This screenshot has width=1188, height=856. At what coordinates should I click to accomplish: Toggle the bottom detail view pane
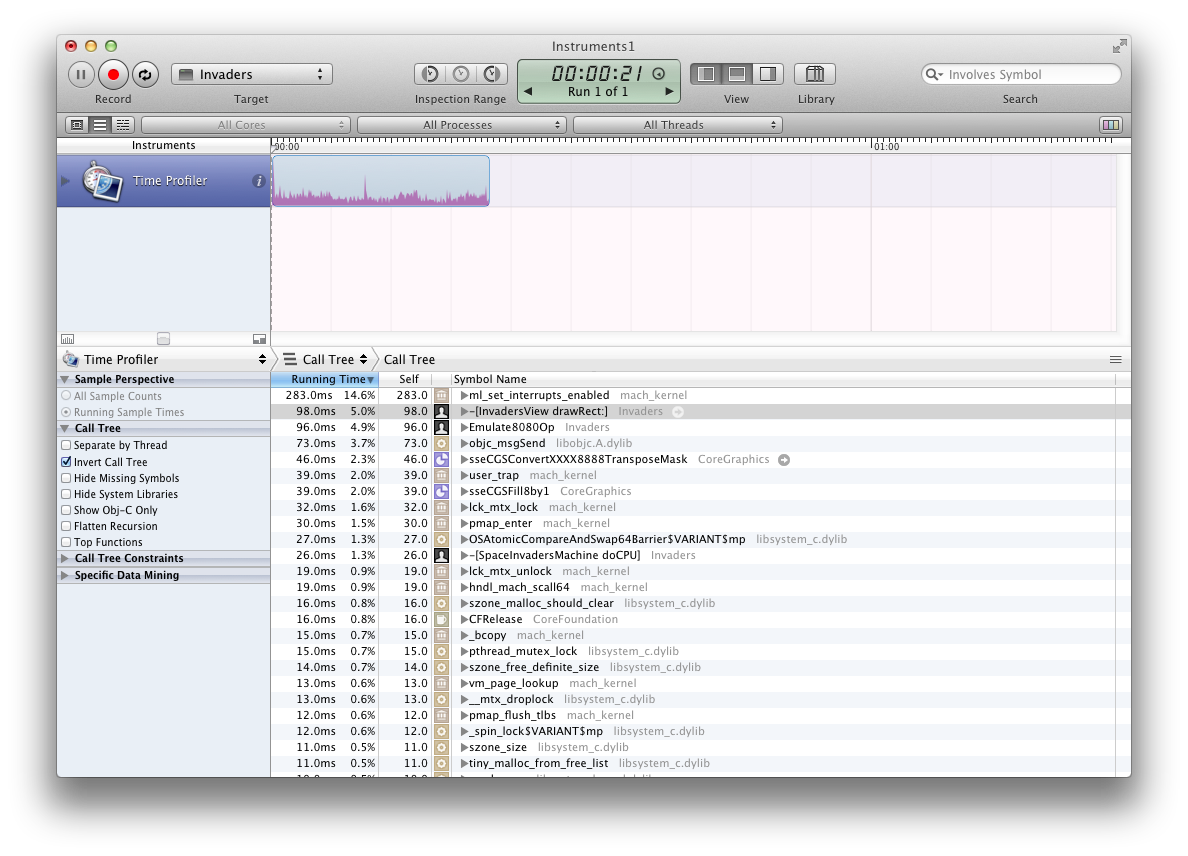(x=736, y=73)
